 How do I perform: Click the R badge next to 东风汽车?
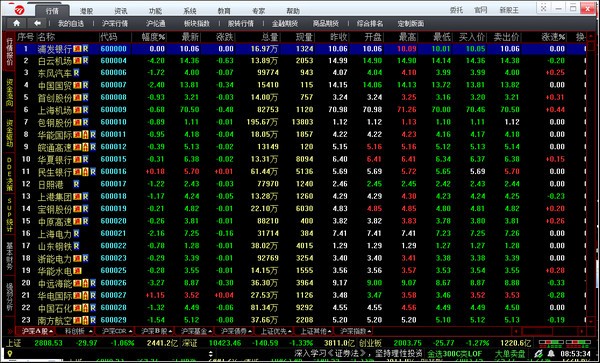76,73
